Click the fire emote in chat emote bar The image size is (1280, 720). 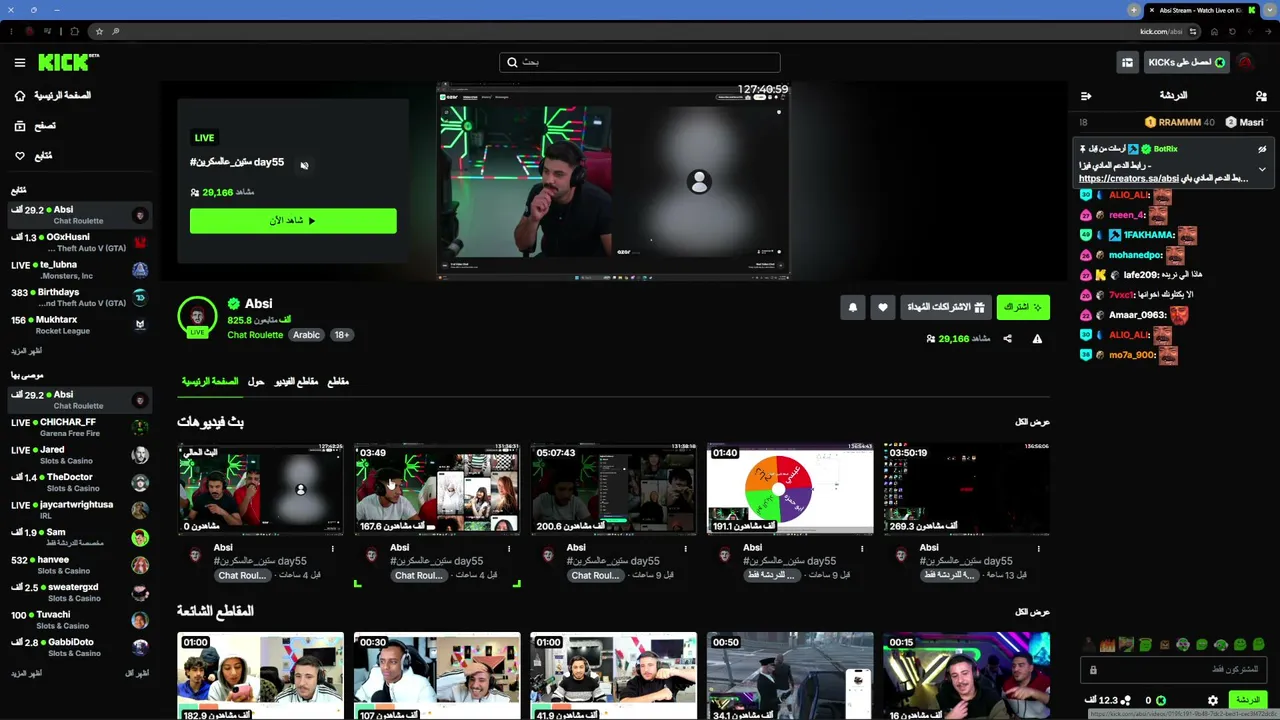1108,645
